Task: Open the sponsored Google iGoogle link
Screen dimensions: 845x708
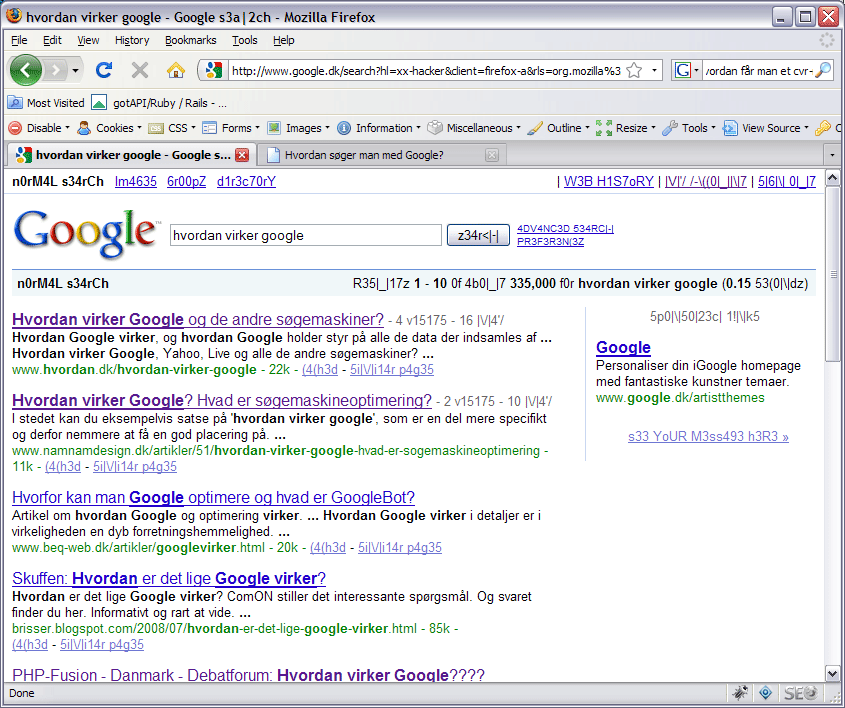Action: (623, 348)
